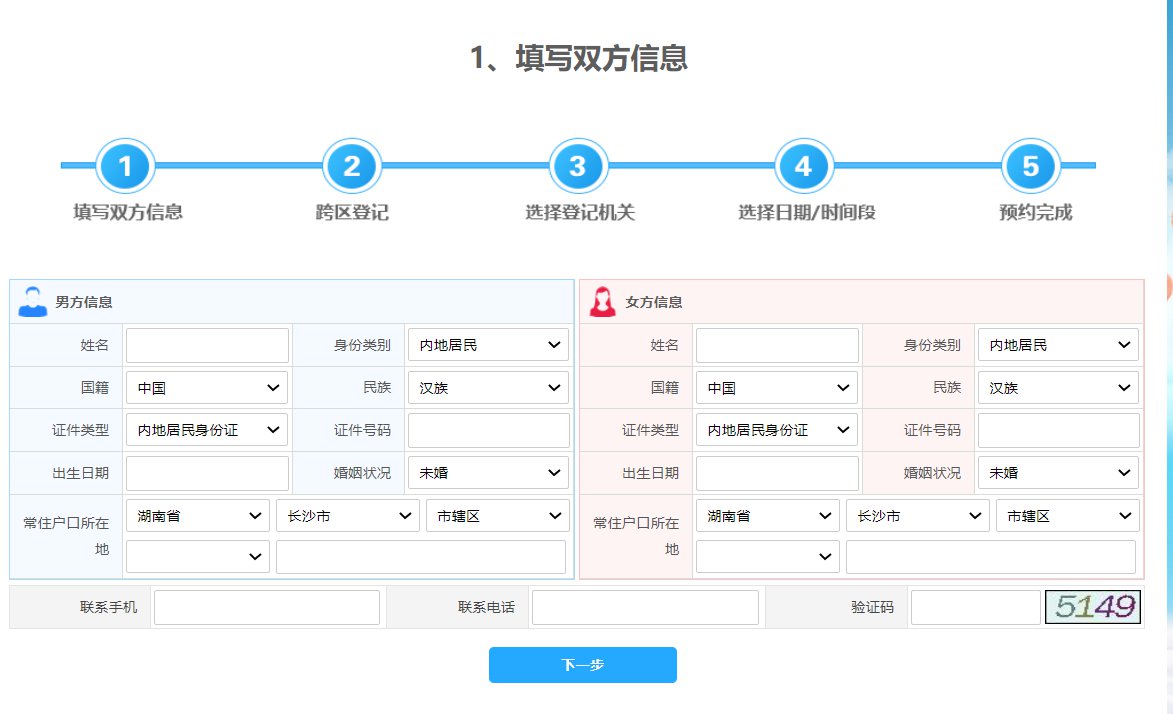The width and height of the screenshot is (1173, 714).
Task: Click step 4 circle 选择日期/时间段
Action: [804, 166]
